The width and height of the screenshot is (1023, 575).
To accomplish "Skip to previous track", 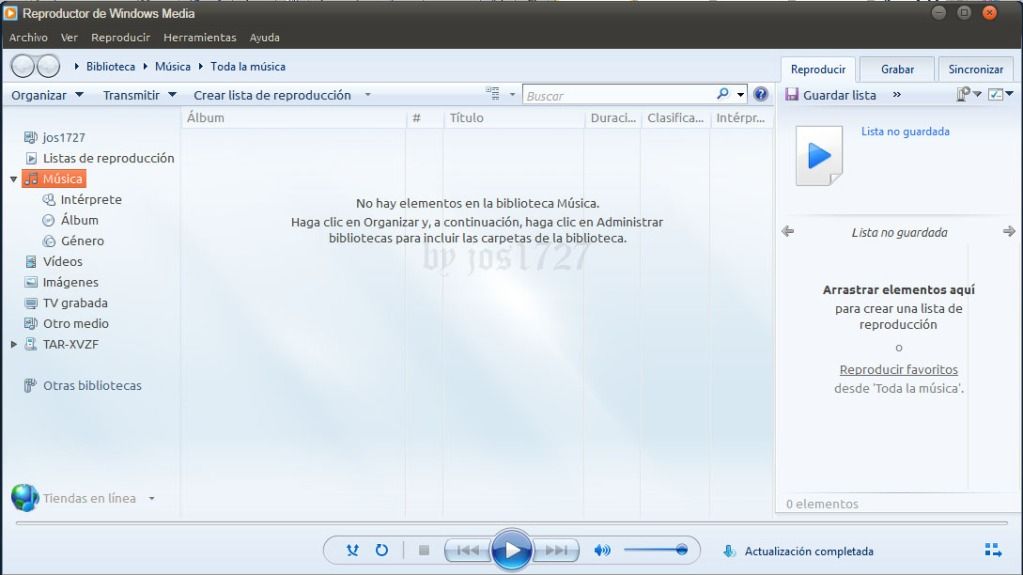I will 467,551.
